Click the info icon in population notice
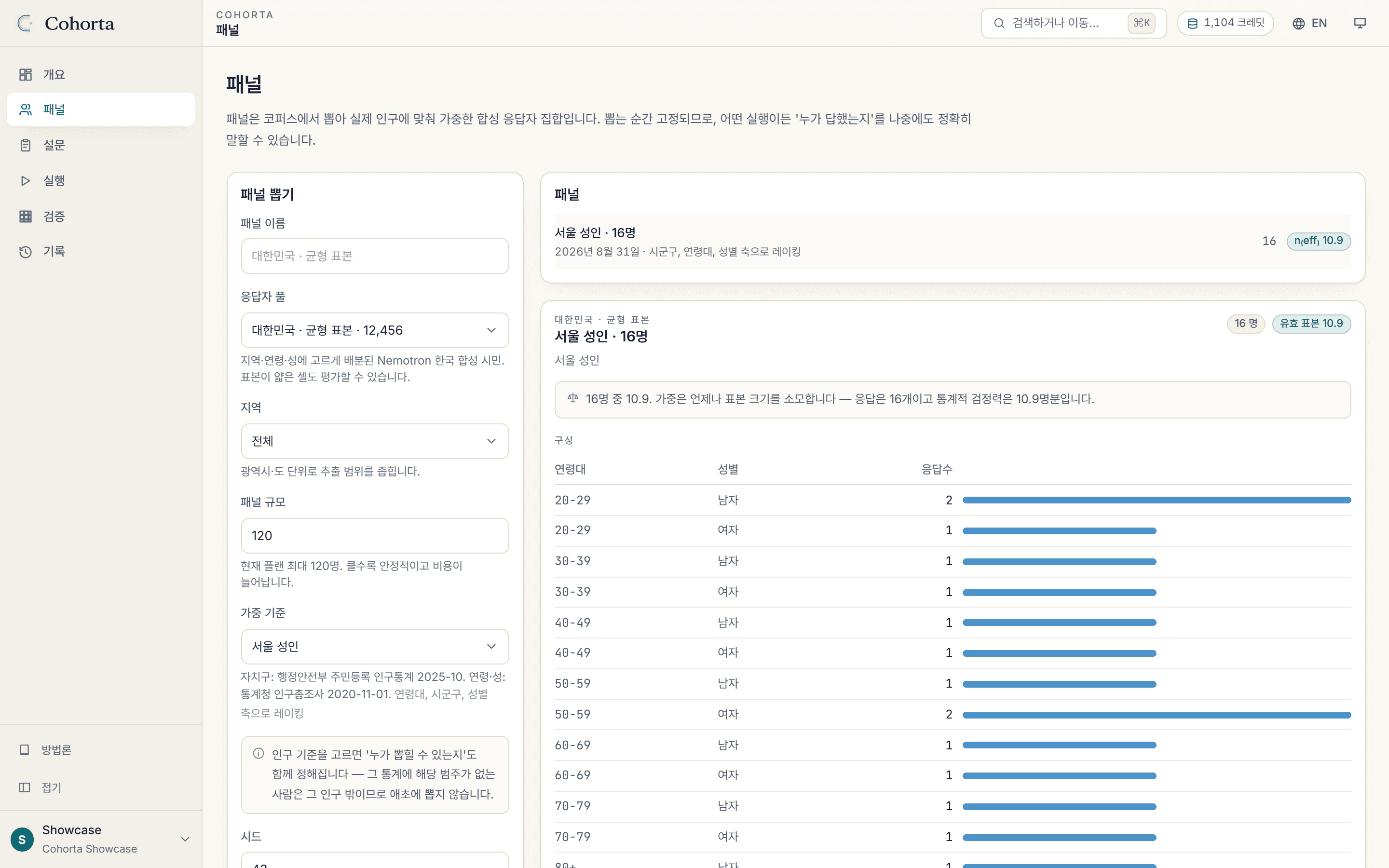The width and height of the screenshot is (1389, 868). [x=259, y=753]
